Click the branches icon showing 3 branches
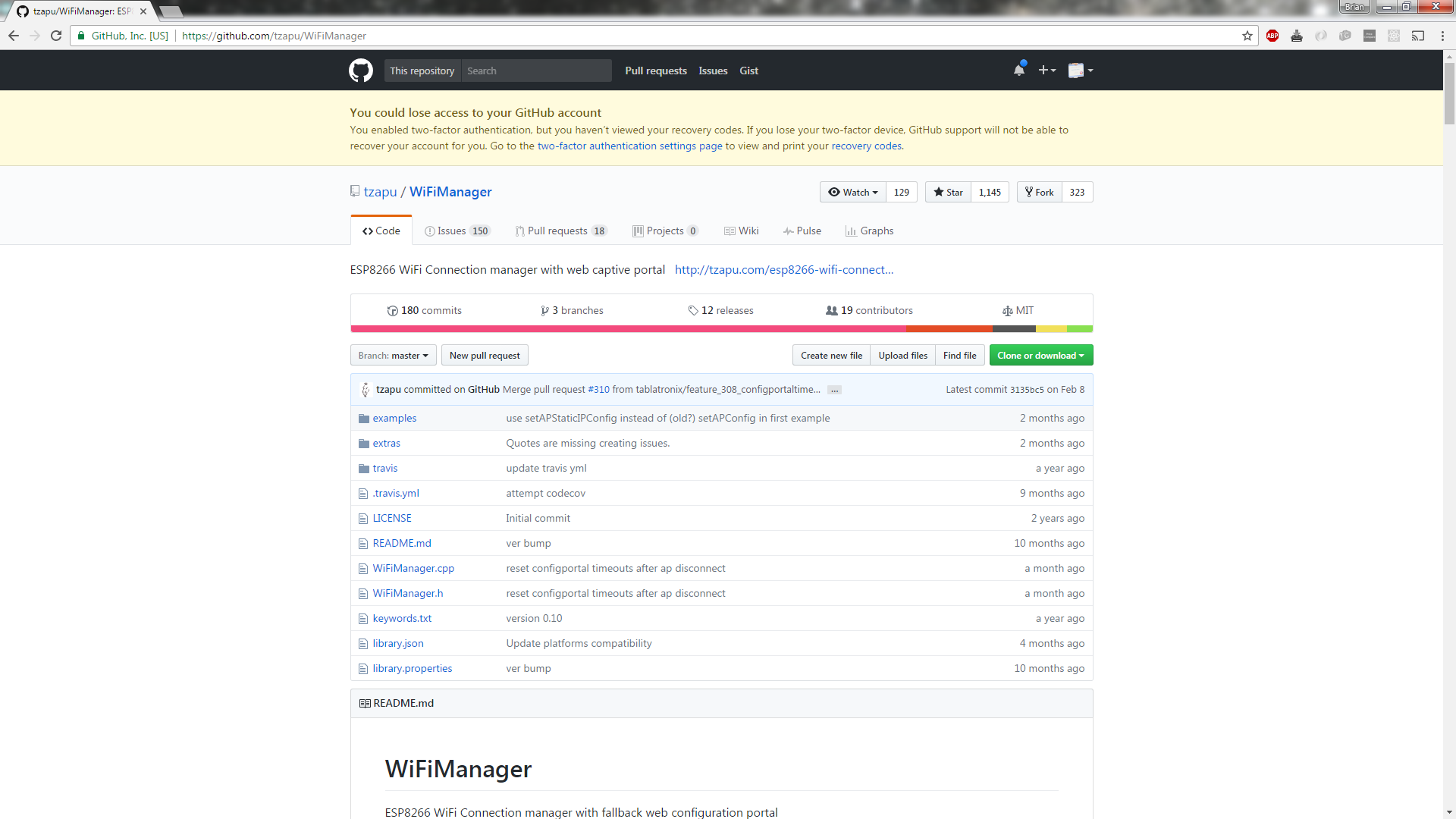This screenshot has height=819, width=1456. (545, 310)
